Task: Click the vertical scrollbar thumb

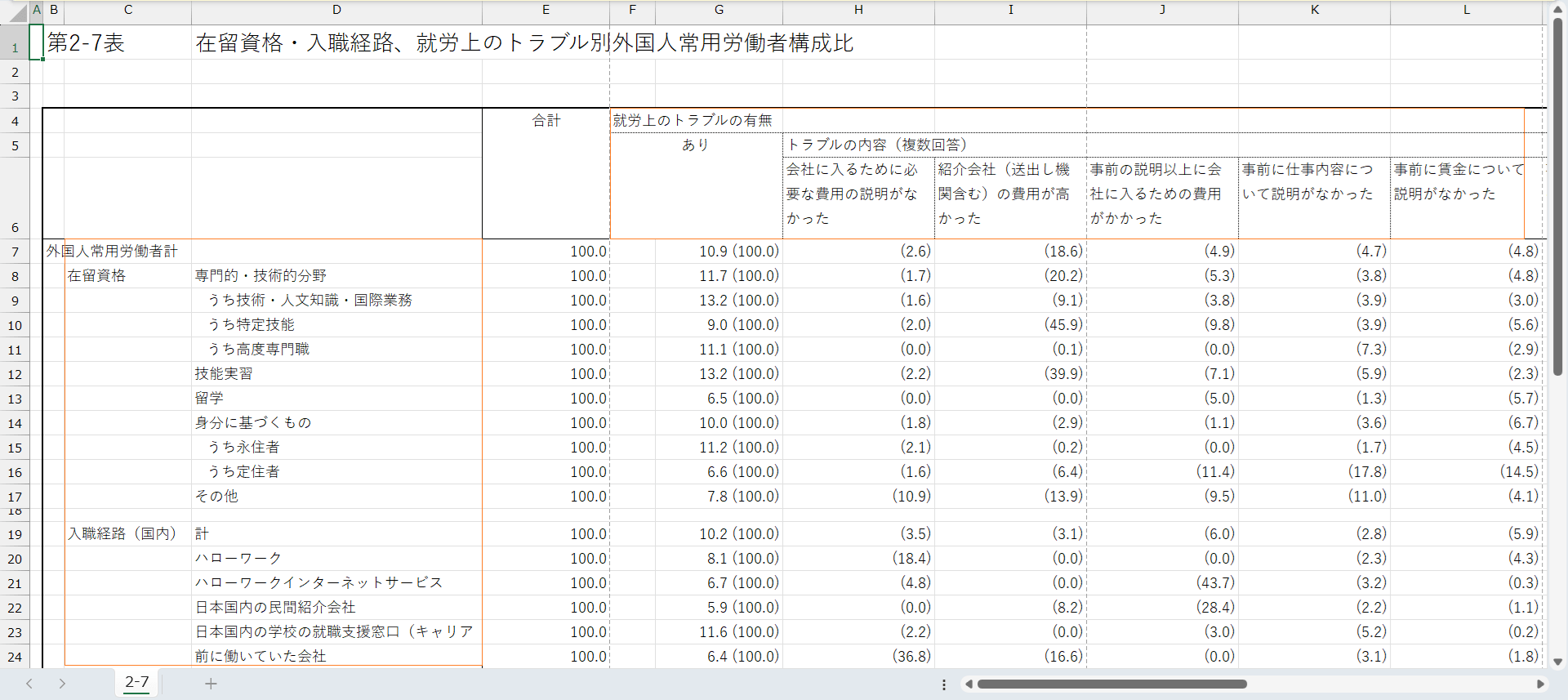Action: (x=1557, y=196)
